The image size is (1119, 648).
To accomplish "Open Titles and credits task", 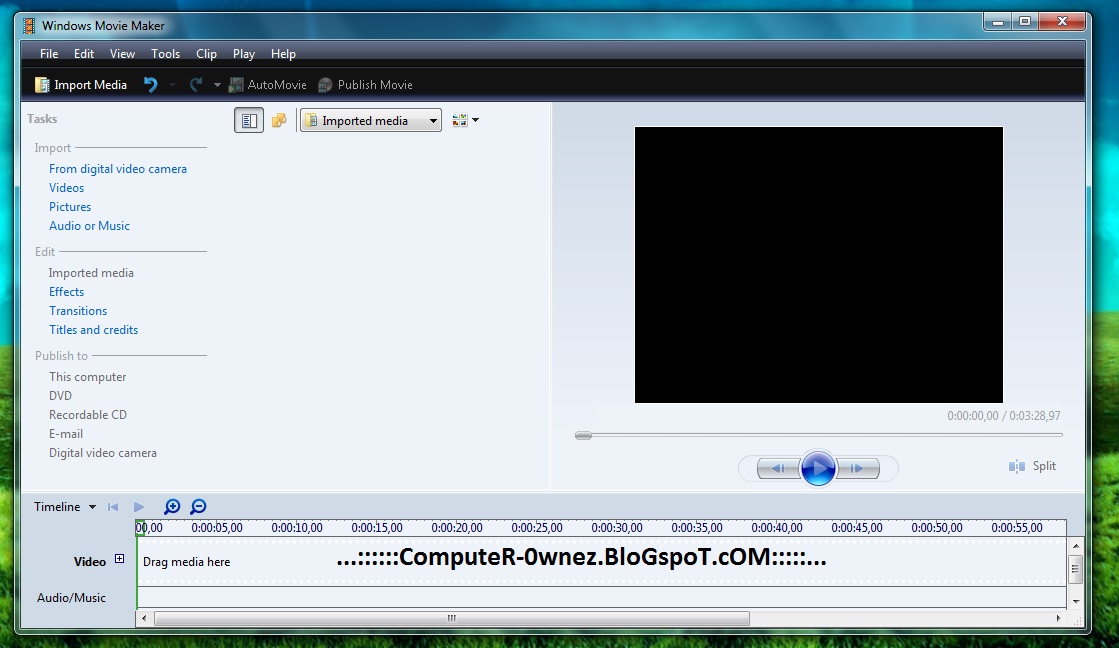I will 93,330.
